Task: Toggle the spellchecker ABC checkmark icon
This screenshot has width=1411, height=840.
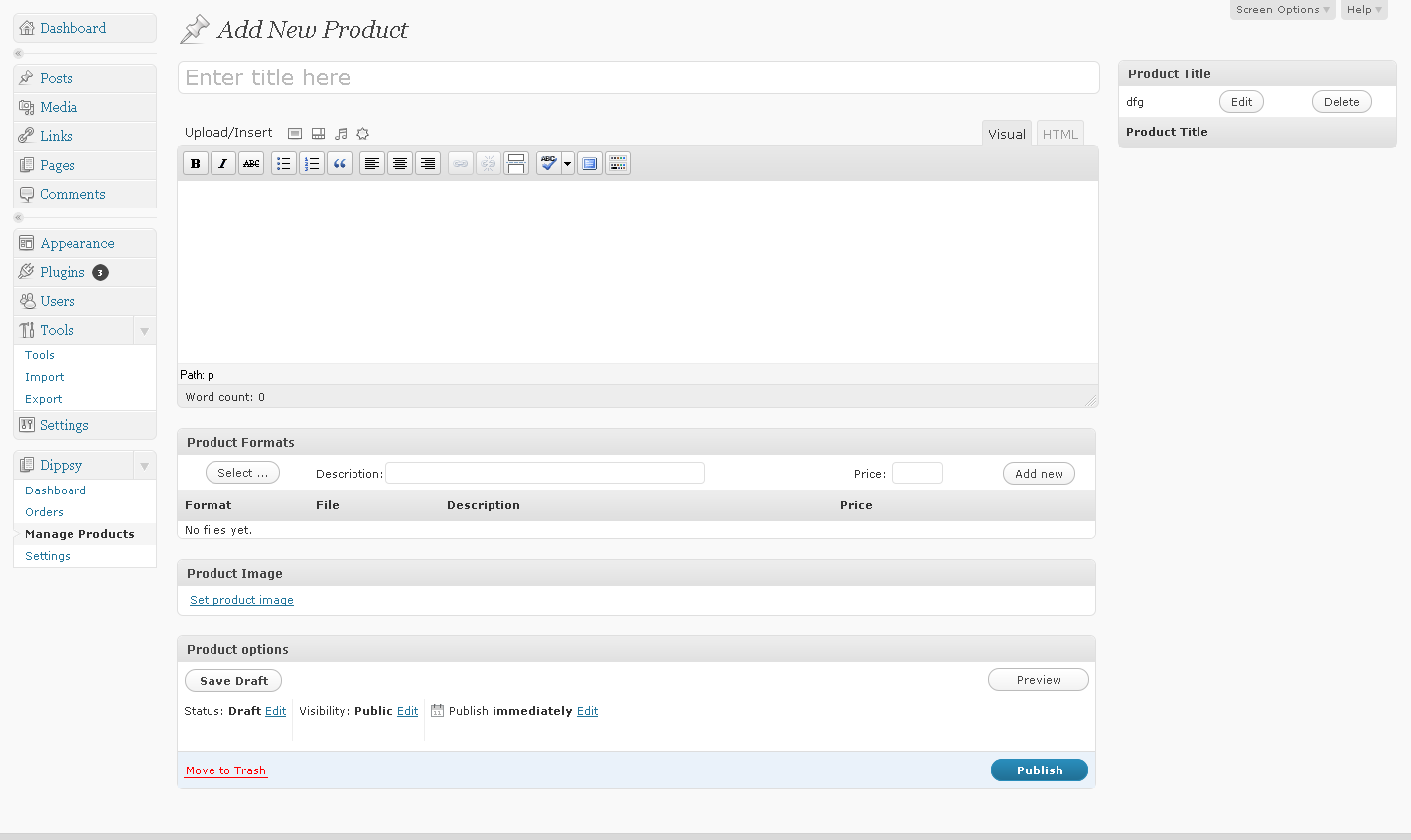Action: (548, 164)
